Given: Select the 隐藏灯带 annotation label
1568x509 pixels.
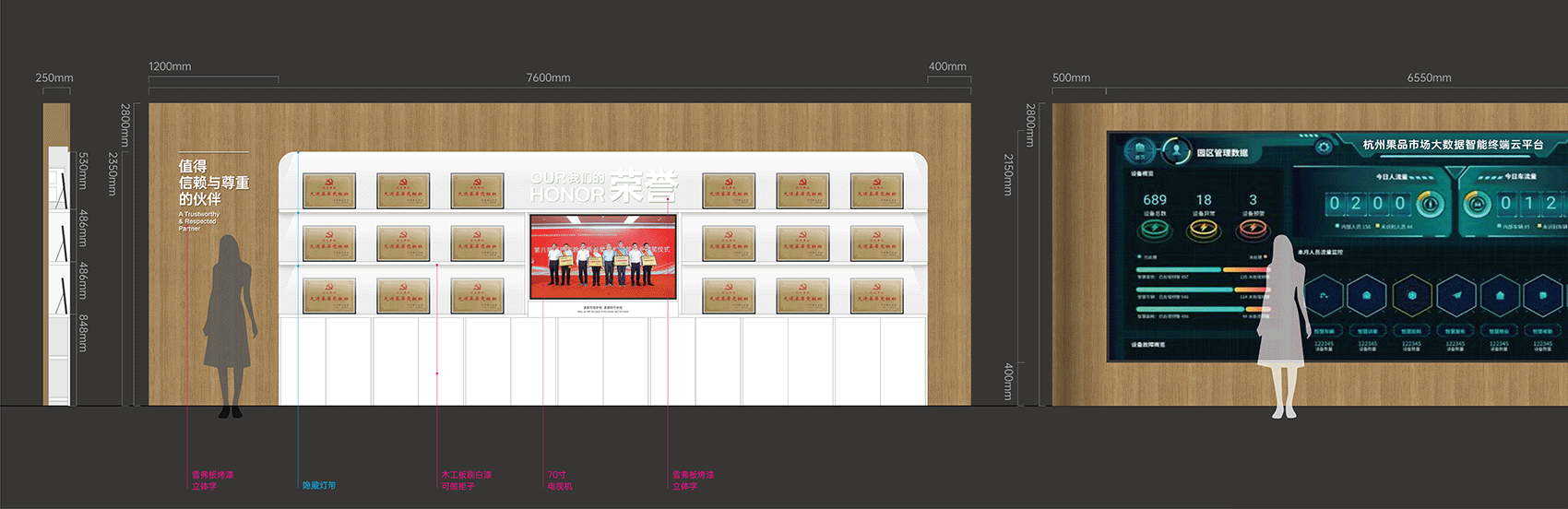Looking at the screenshot, I should click(x=319, y=485).
